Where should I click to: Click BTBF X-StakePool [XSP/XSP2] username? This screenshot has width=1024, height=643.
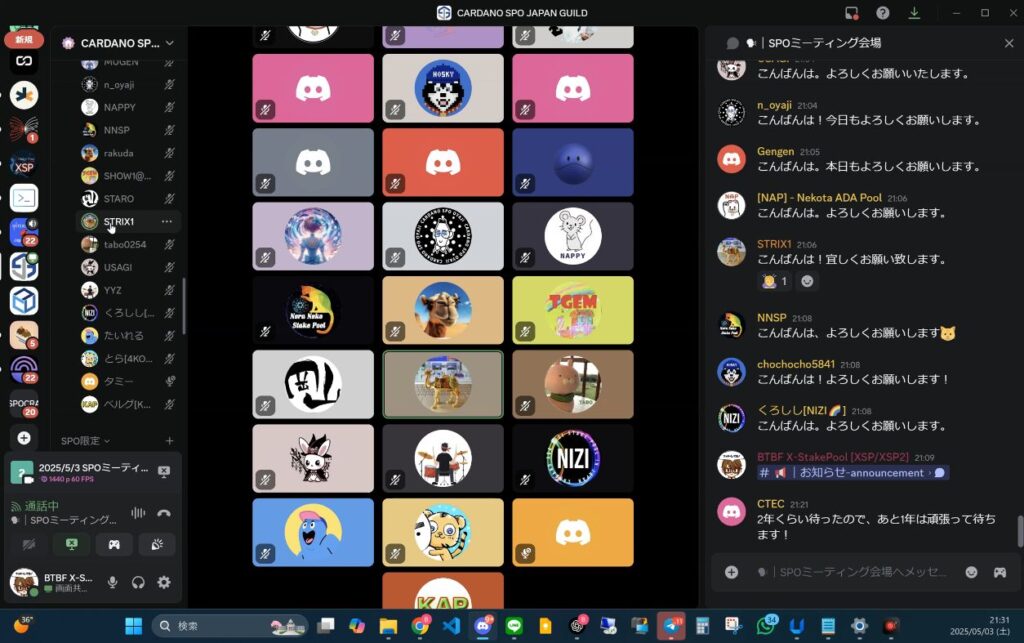(833, 457)
